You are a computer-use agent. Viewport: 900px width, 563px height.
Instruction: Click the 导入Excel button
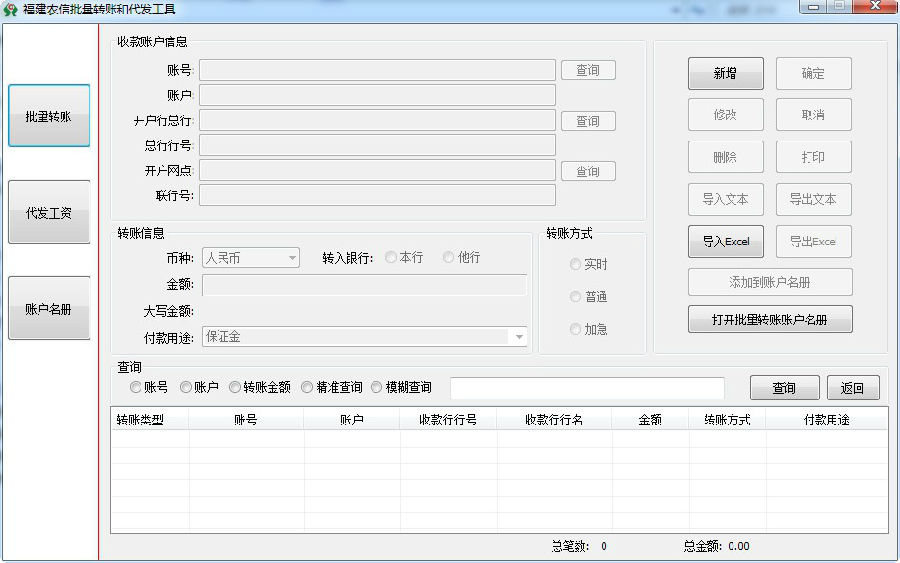tap(726, 242)
